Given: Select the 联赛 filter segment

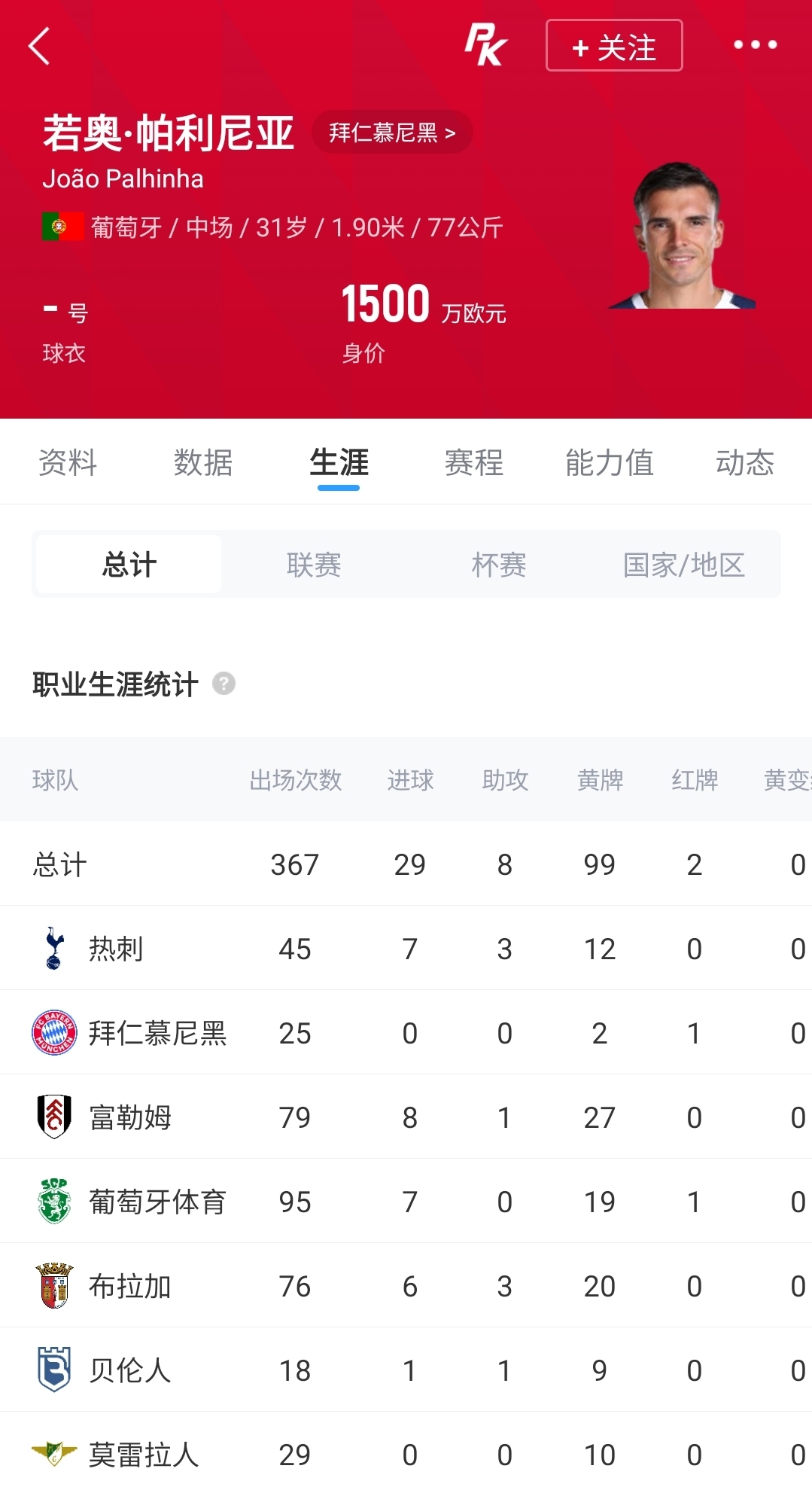Looking at the screenshot, I should (314, 565).
